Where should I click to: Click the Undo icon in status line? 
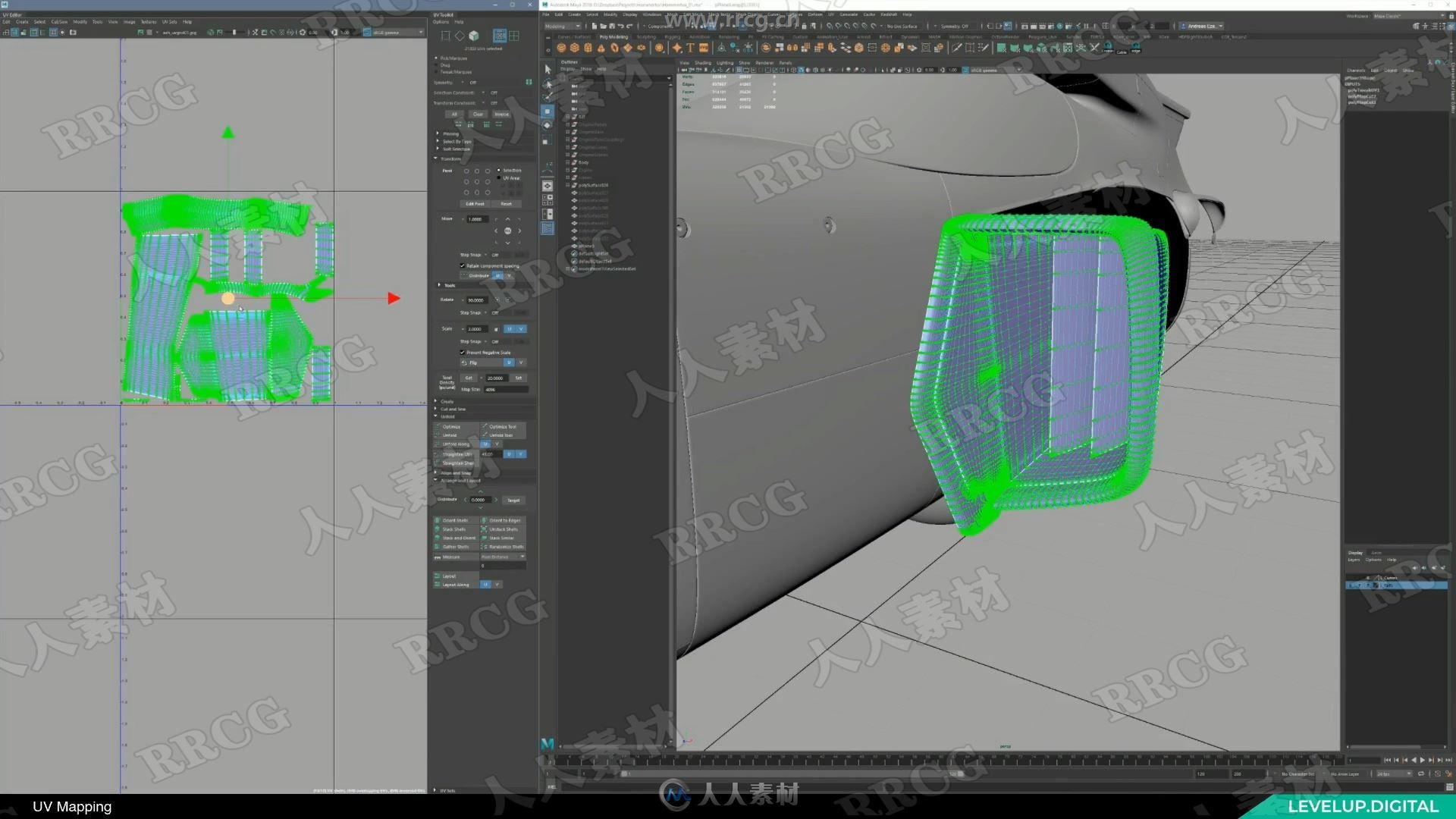[x=620, y=26]
